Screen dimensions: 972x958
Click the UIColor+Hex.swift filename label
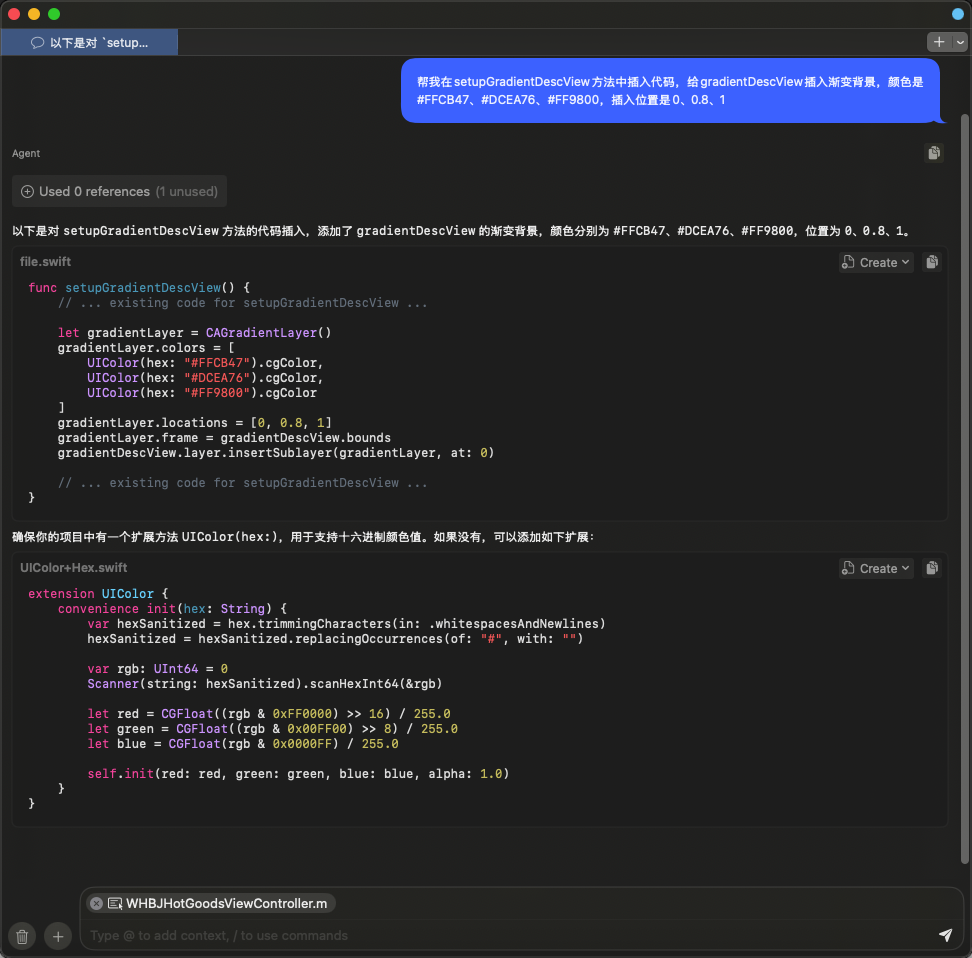point(73,567)
